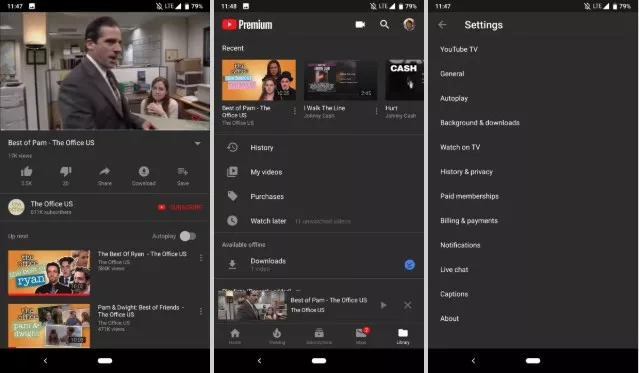Go back from Settings with arrow
This screenshot has height=373, width=639.
point(442,25)
